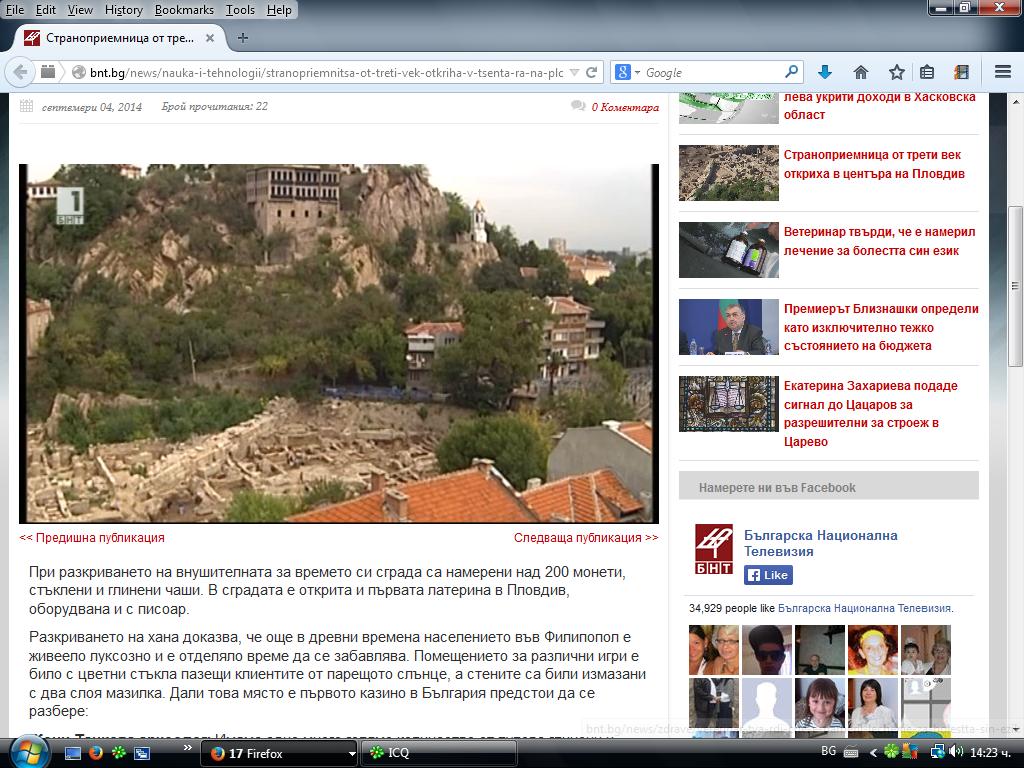Go to the Firefox home page

point(861,72)
